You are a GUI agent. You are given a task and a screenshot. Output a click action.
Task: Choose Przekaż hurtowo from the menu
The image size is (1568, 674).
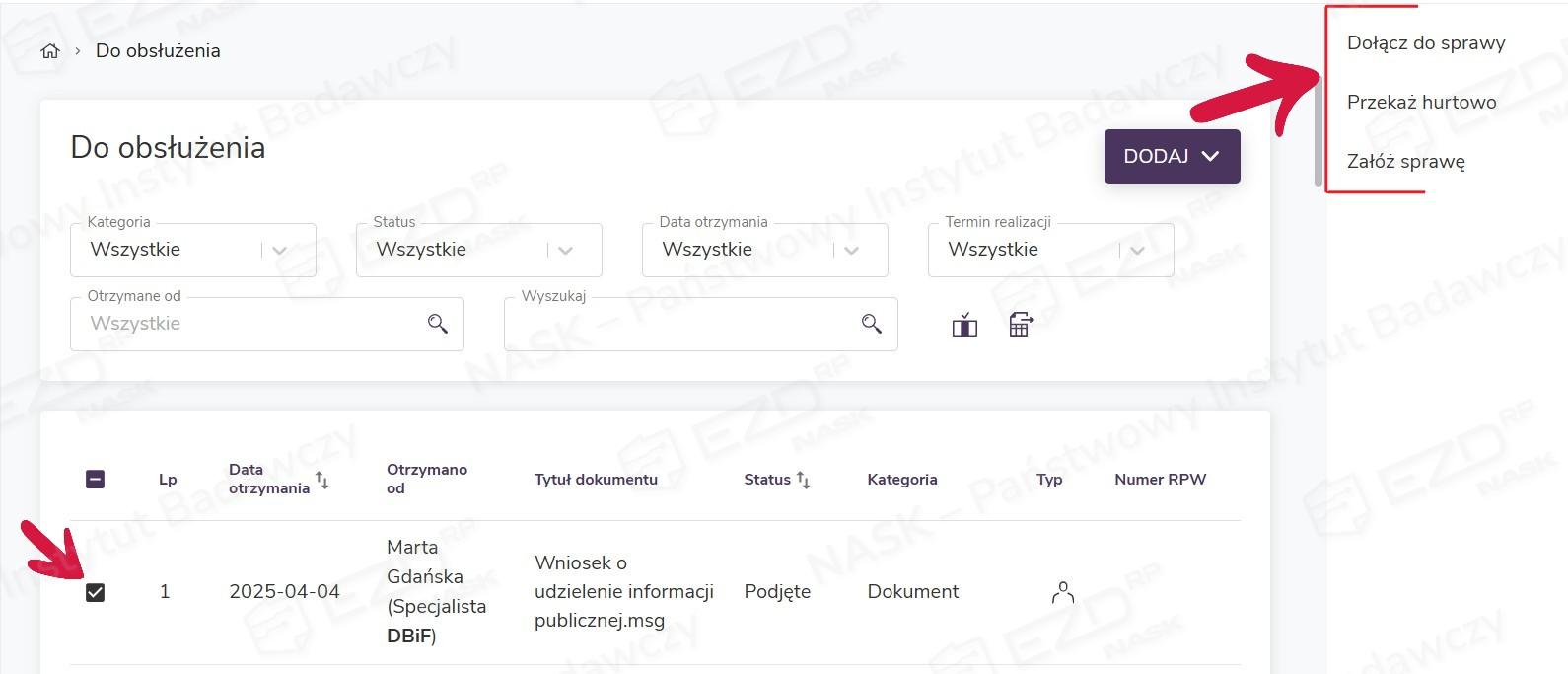[1421, 103]
